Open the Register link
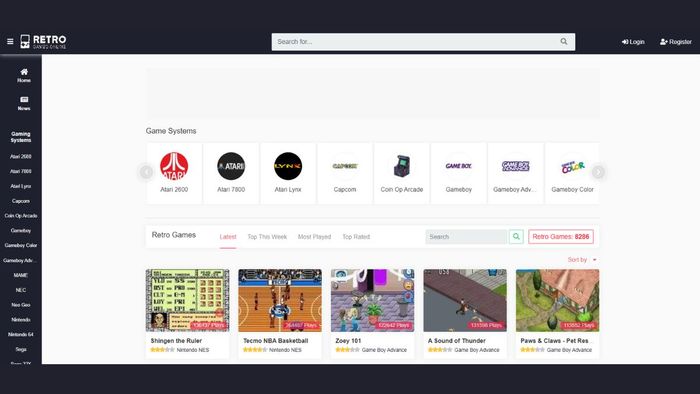Image resolution: width=700 pixels, height=394 pixels. pos(675,41)
